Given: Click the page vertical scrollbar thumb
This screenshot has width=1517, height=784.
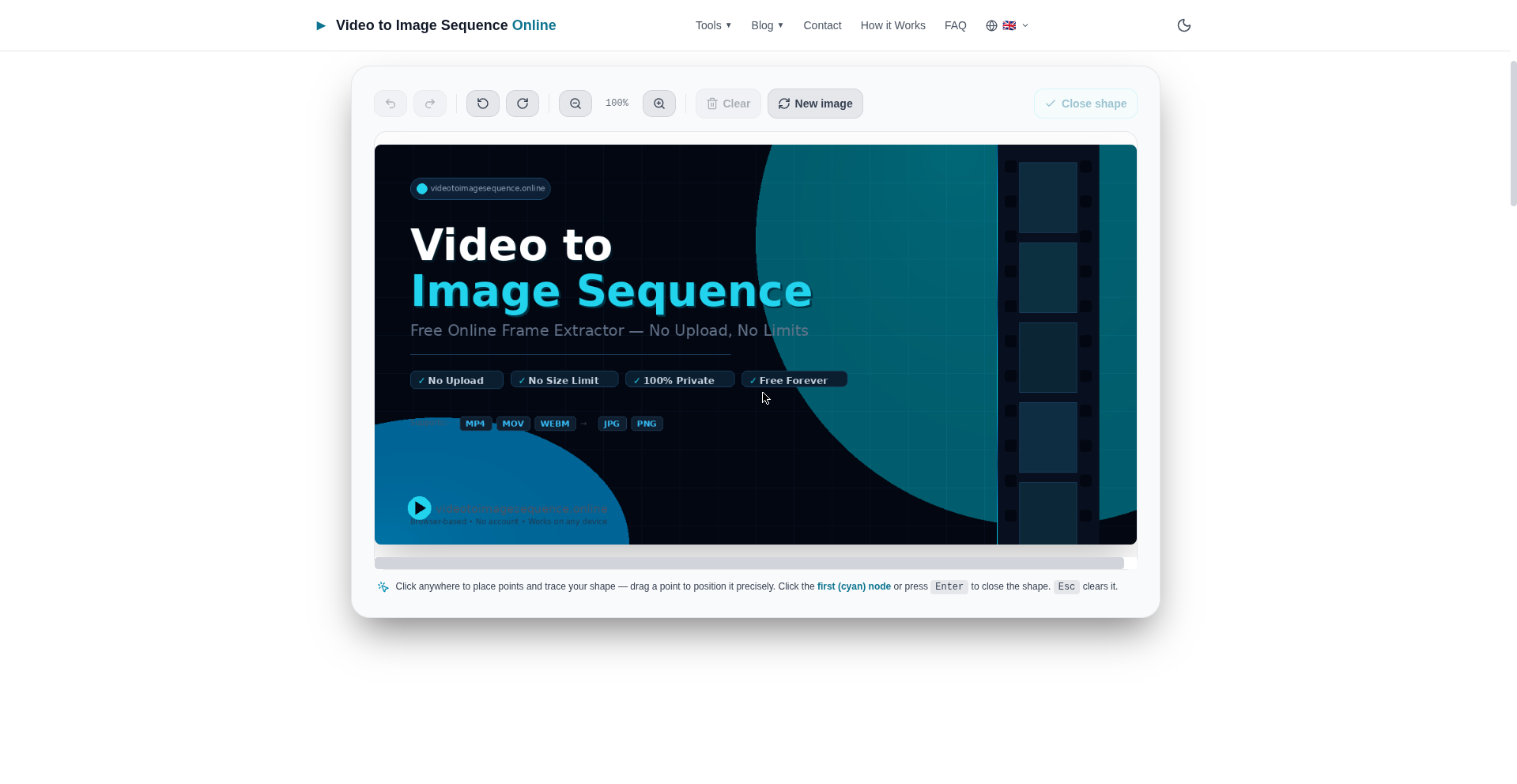Looking at the screenshot, I should (x=1513, y=133).
